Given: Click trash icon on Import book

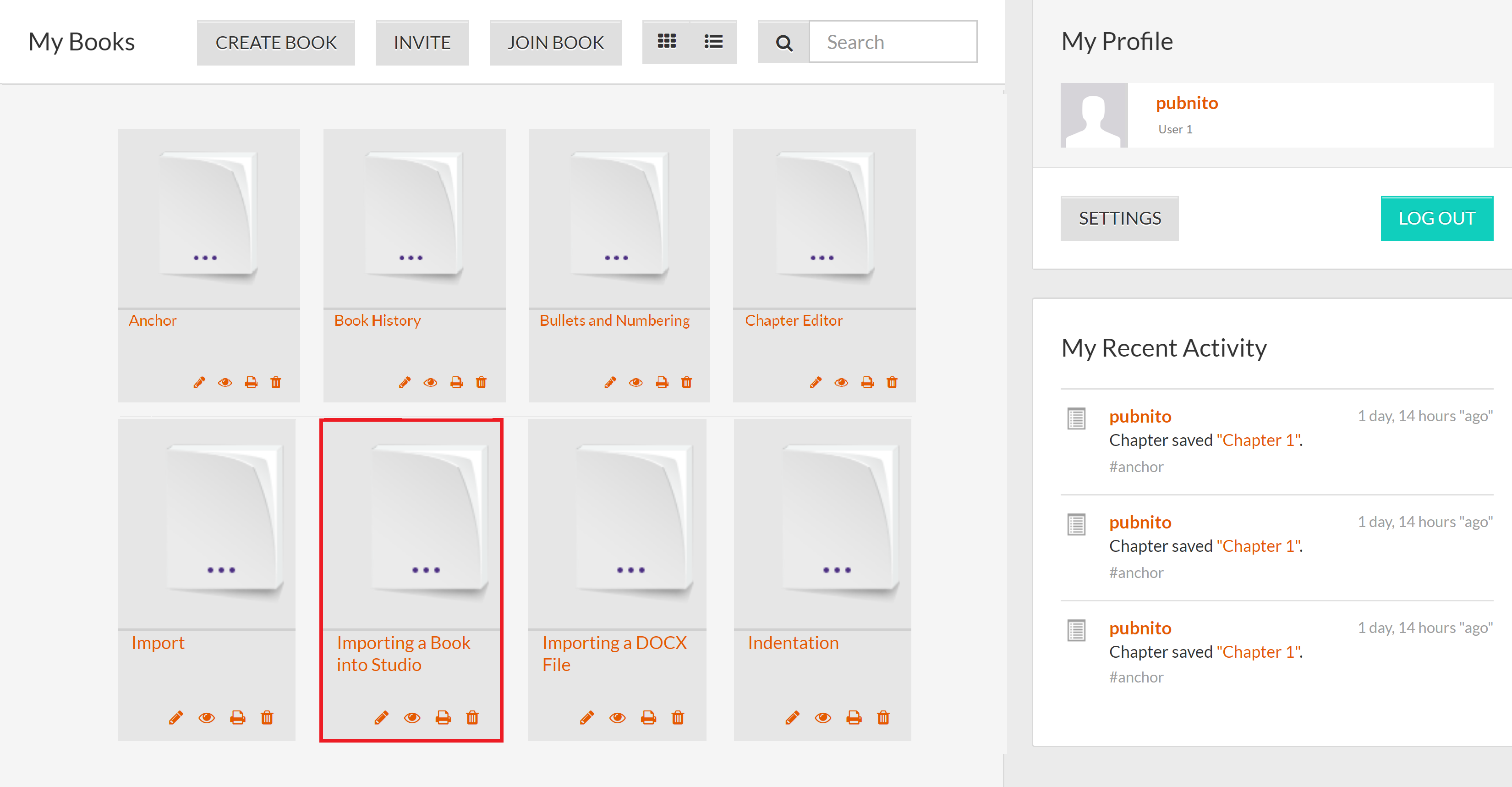Looking at the screenshot, I should [267, 718].
